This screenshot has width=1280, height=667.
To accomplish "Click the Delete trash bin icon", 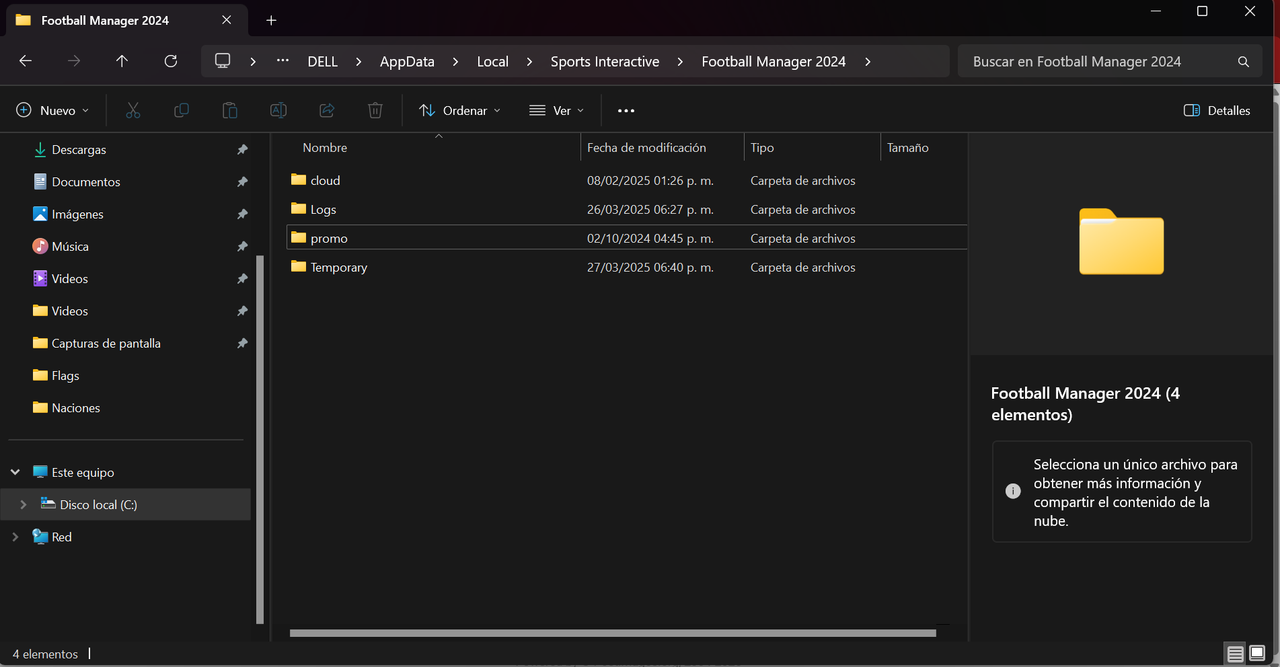I will 375,111.
